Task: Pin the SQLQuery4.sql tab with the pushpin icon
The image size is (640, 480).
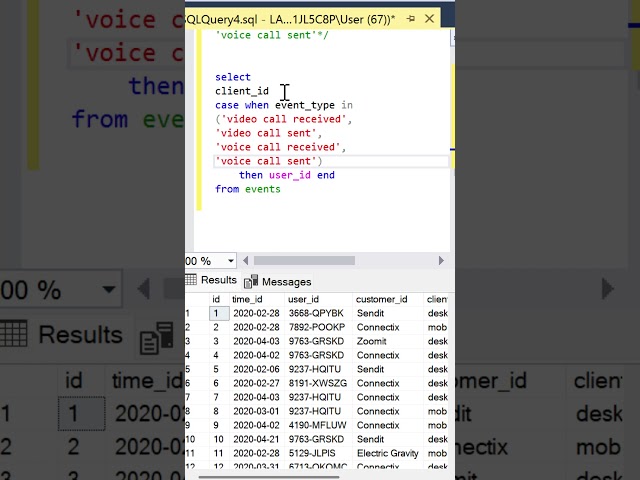Action: pyautogui.click(x=411, y=19)
